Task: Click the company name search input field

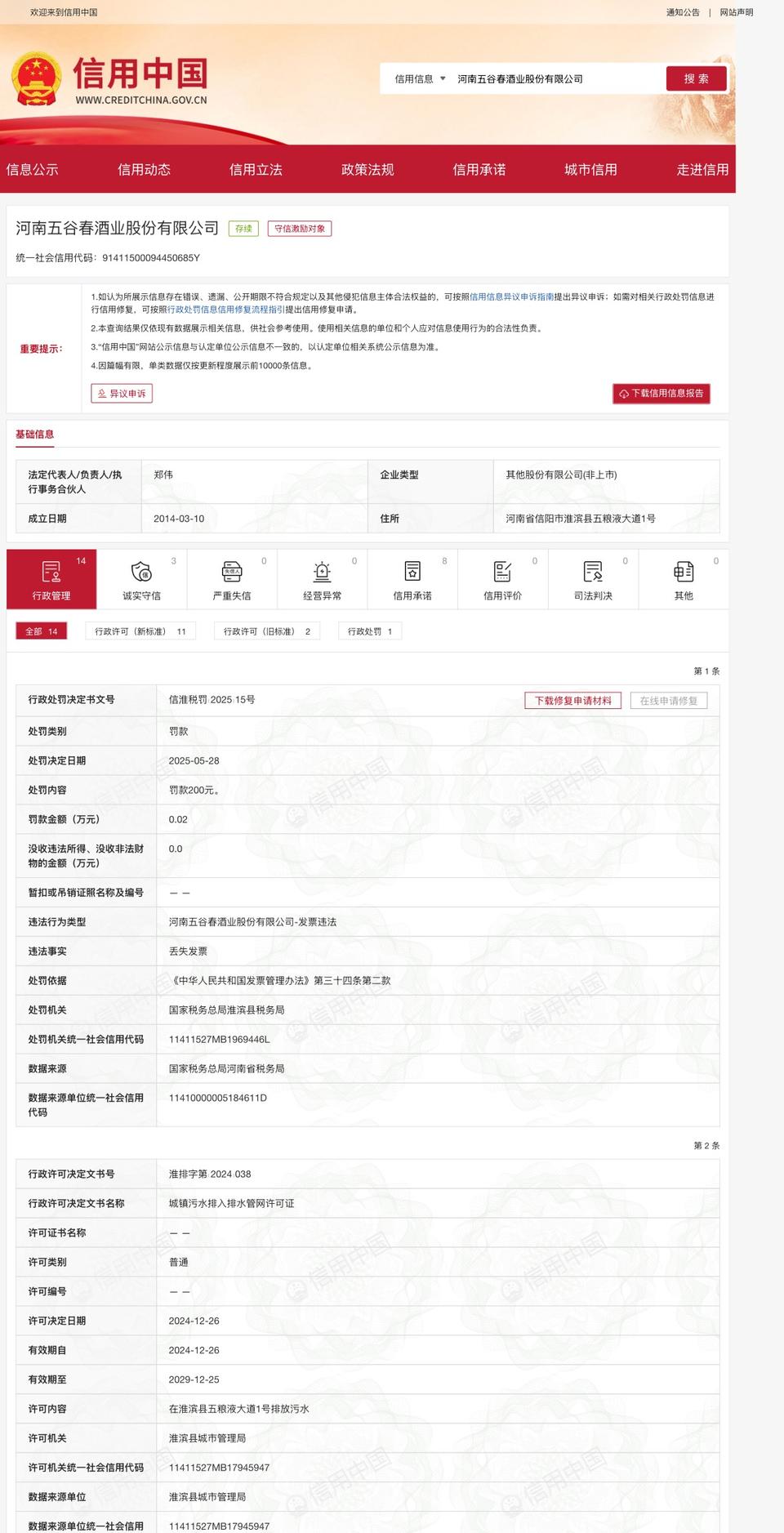Action: click(555, 79)
